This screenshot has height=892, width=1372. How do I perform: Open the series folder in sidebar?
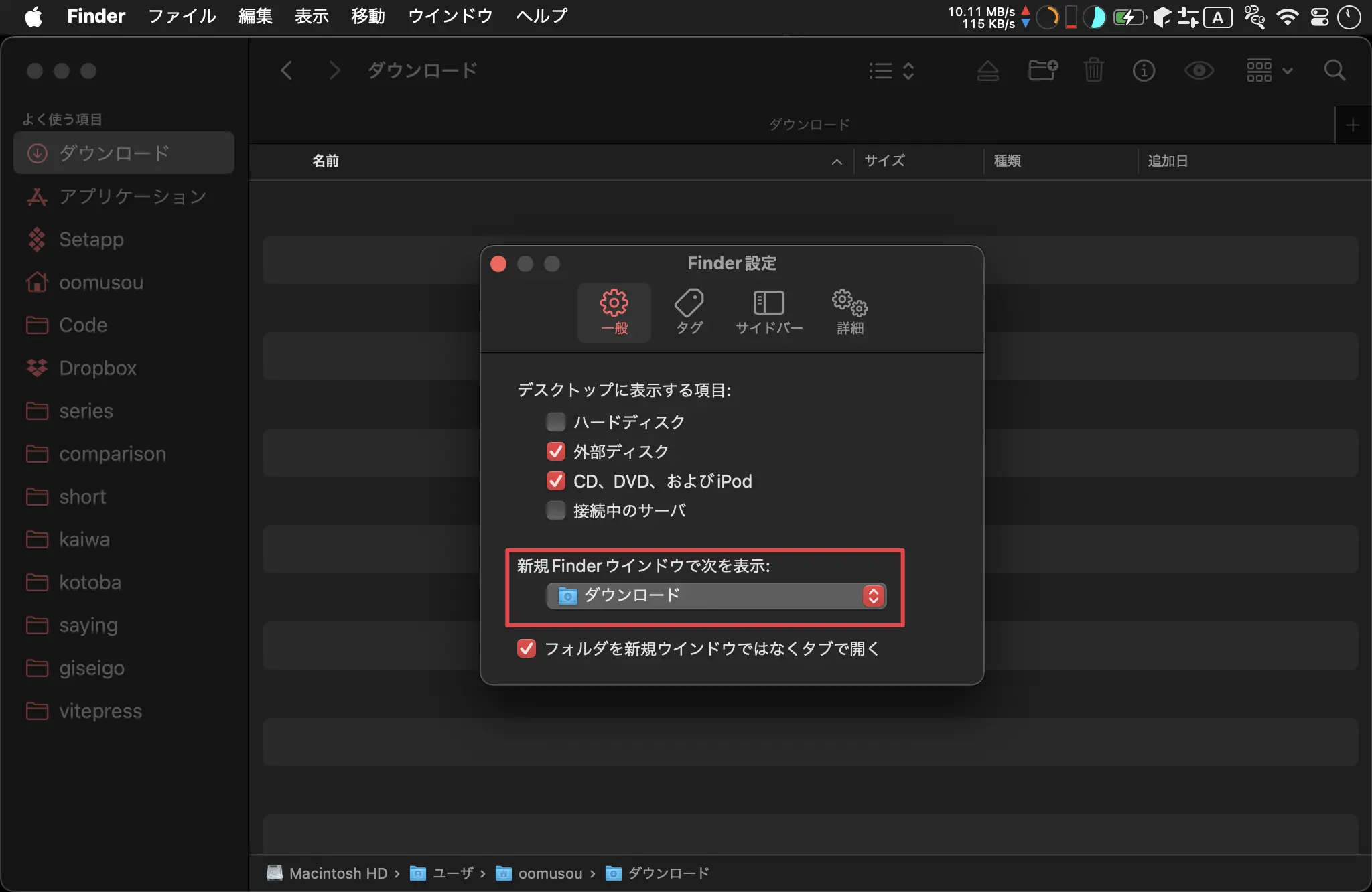124,411
